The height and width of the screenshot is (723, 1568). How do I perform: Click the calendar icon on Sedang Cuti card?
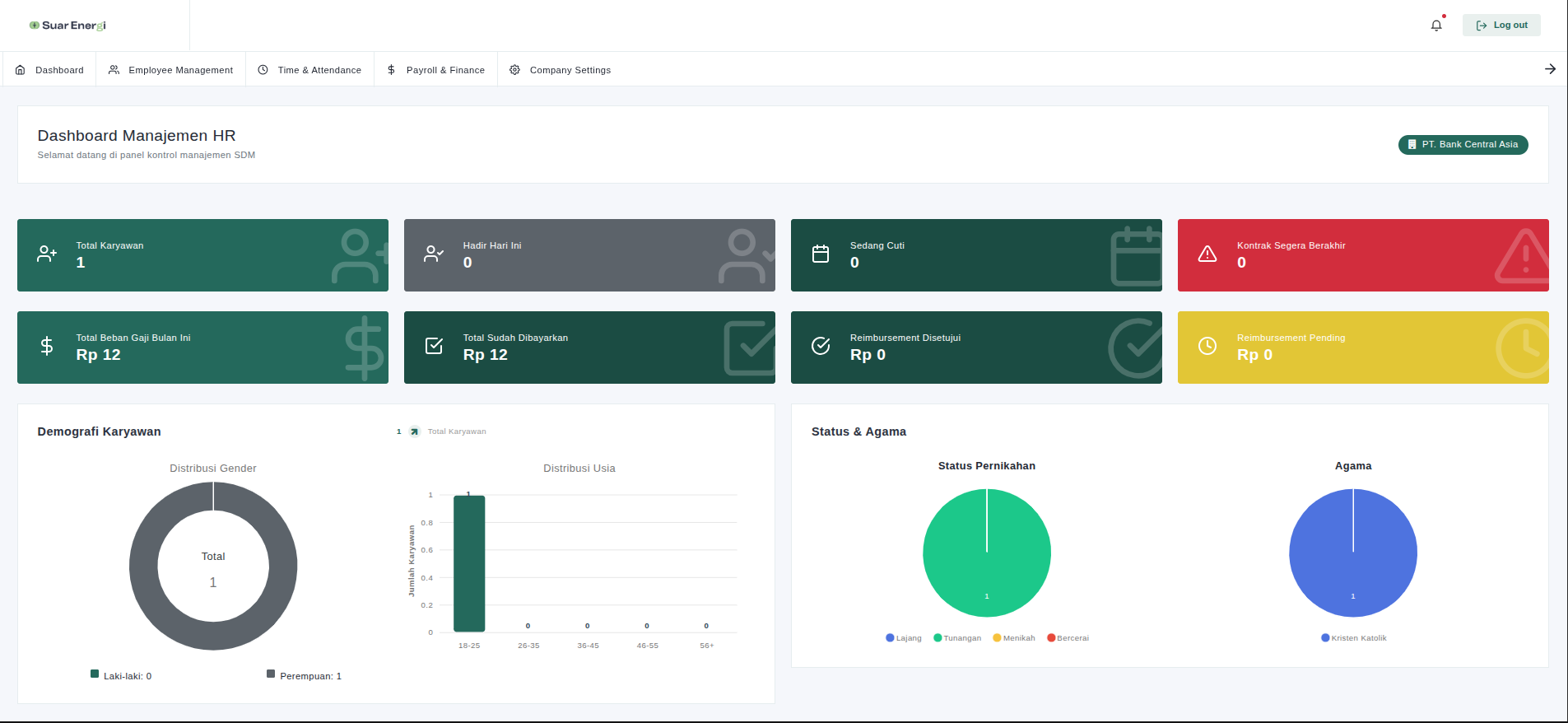[821, 254]
